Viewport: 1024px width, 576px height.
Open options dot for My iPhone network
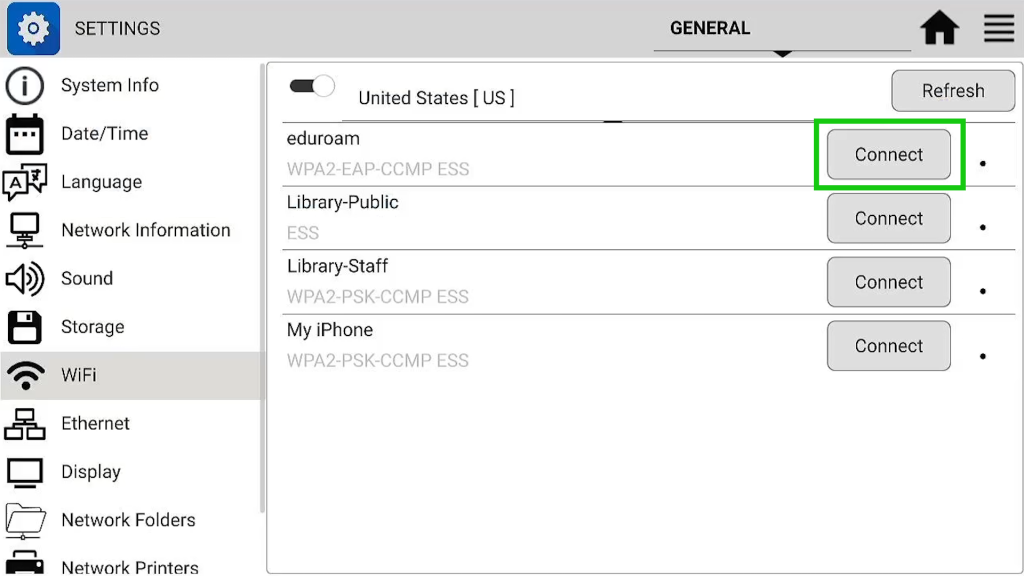pos(983,356)
